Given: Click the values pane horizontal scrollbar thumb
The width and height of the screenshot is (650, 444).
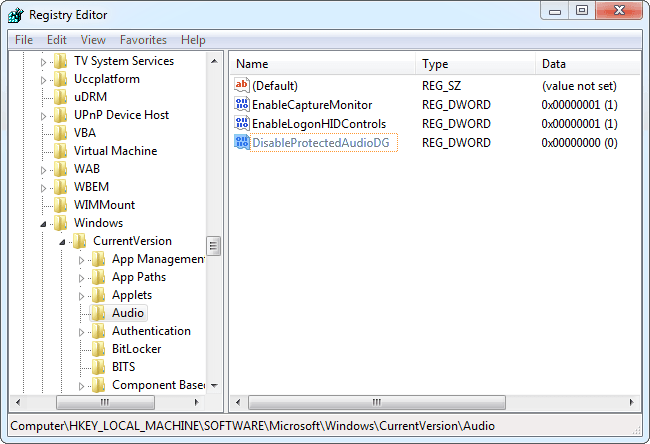Looking at the screenshot, I should [376, 402].
